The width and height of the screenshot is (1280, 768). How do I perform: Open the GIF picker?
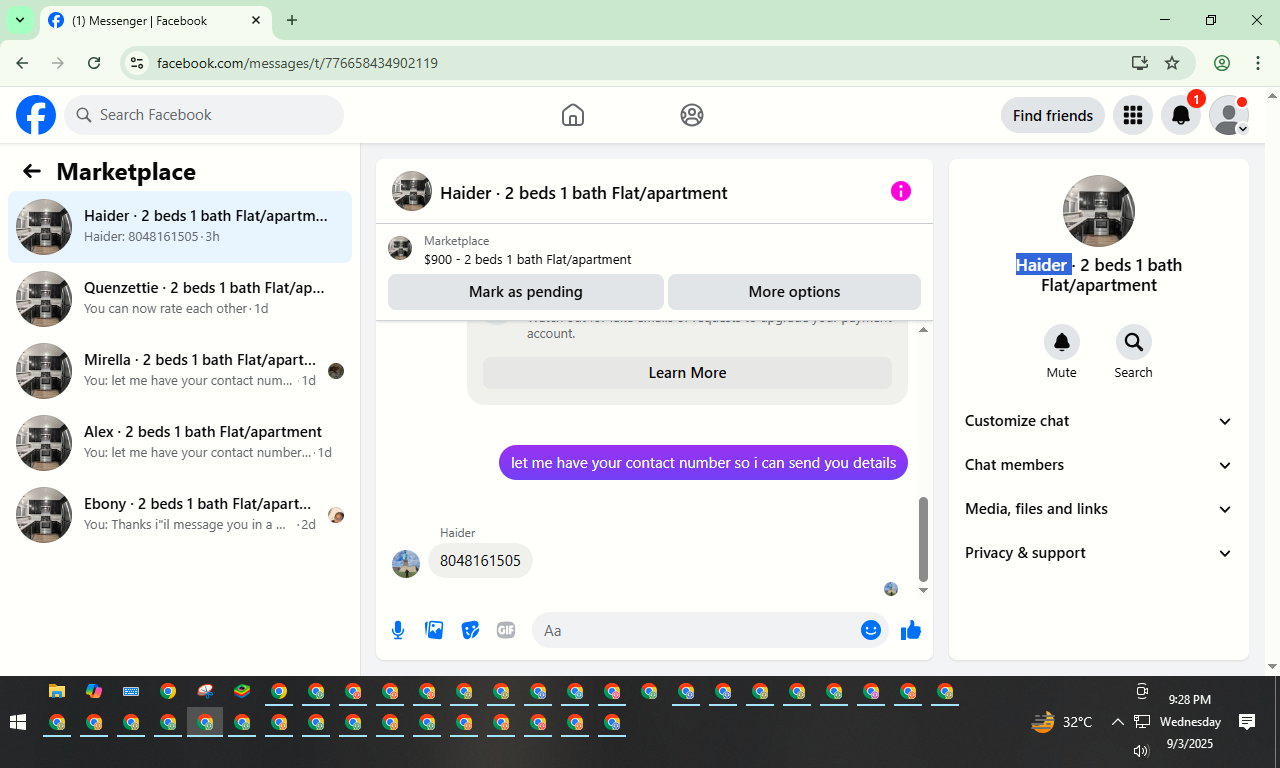[x=506, y=630]
